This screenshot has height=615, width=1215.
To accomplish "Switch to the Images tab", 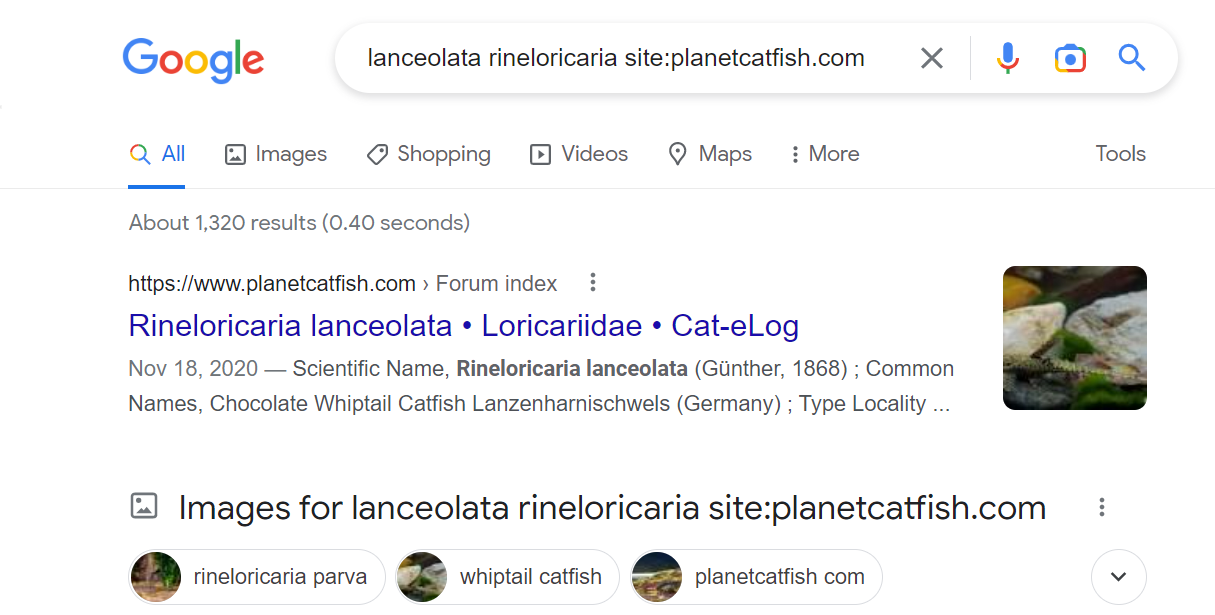I will (x=276, y=154).
